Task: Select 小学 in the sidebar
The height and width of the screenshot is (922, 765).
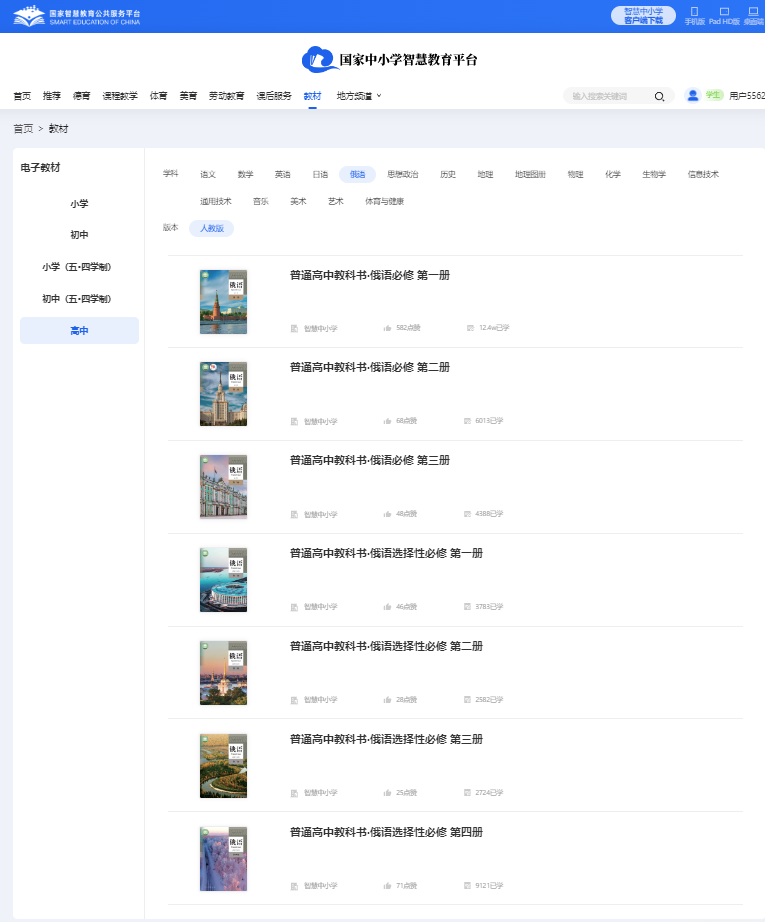Action: [x=79, y=203]
